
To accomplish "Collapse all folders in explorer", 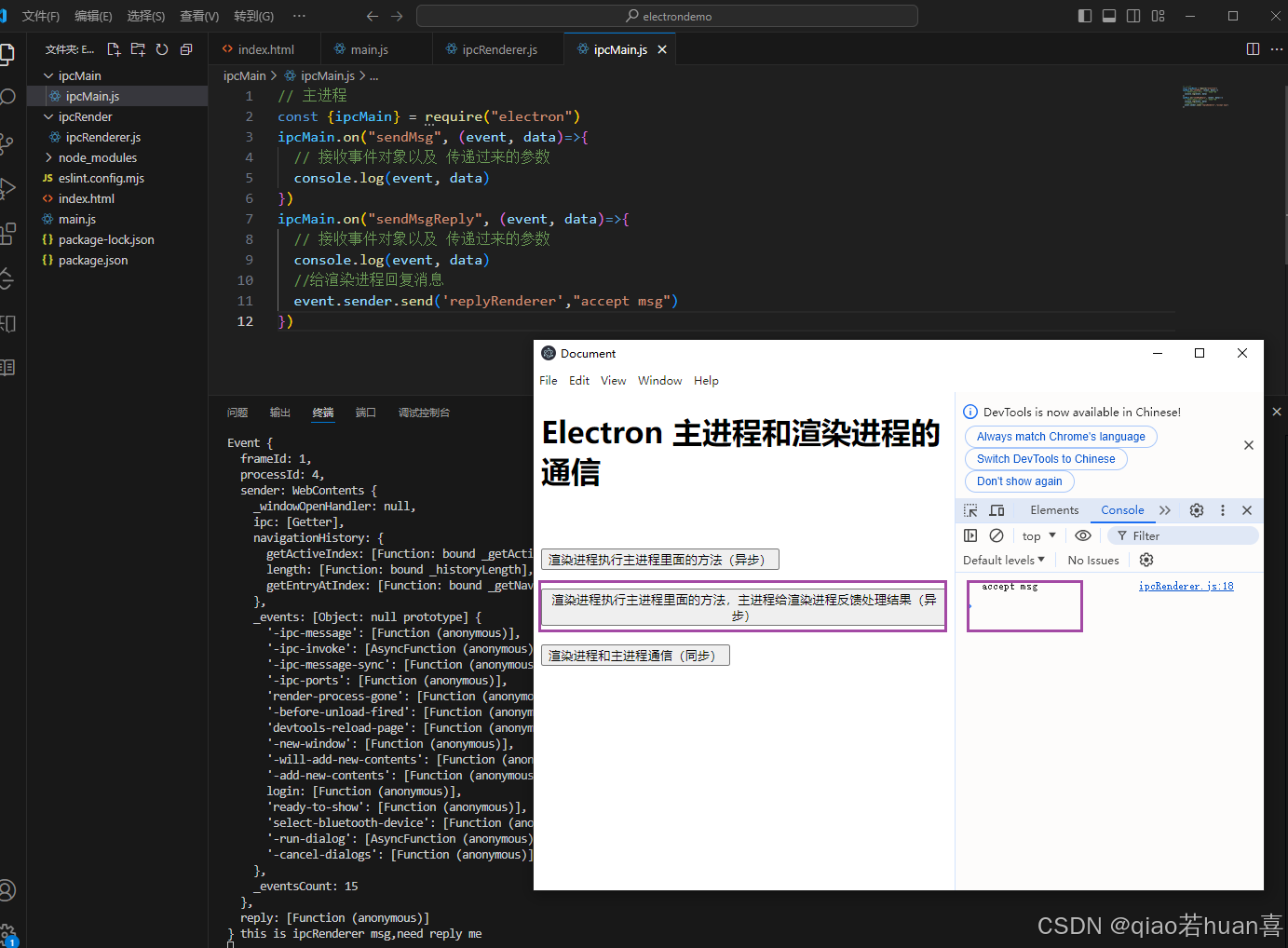I will [186, 49].
